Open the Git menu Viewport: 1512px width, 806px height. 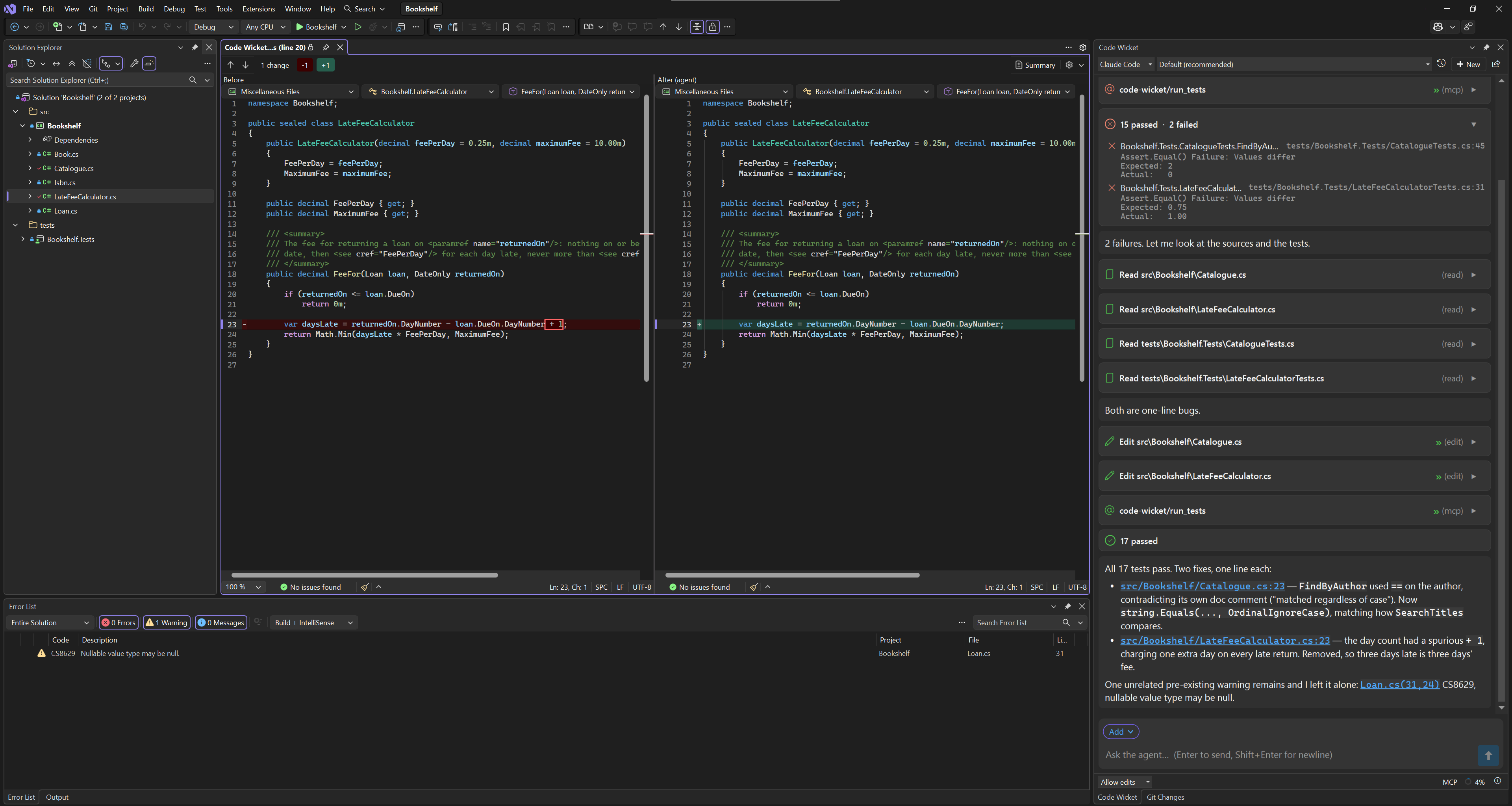click(x=93, y=9)
